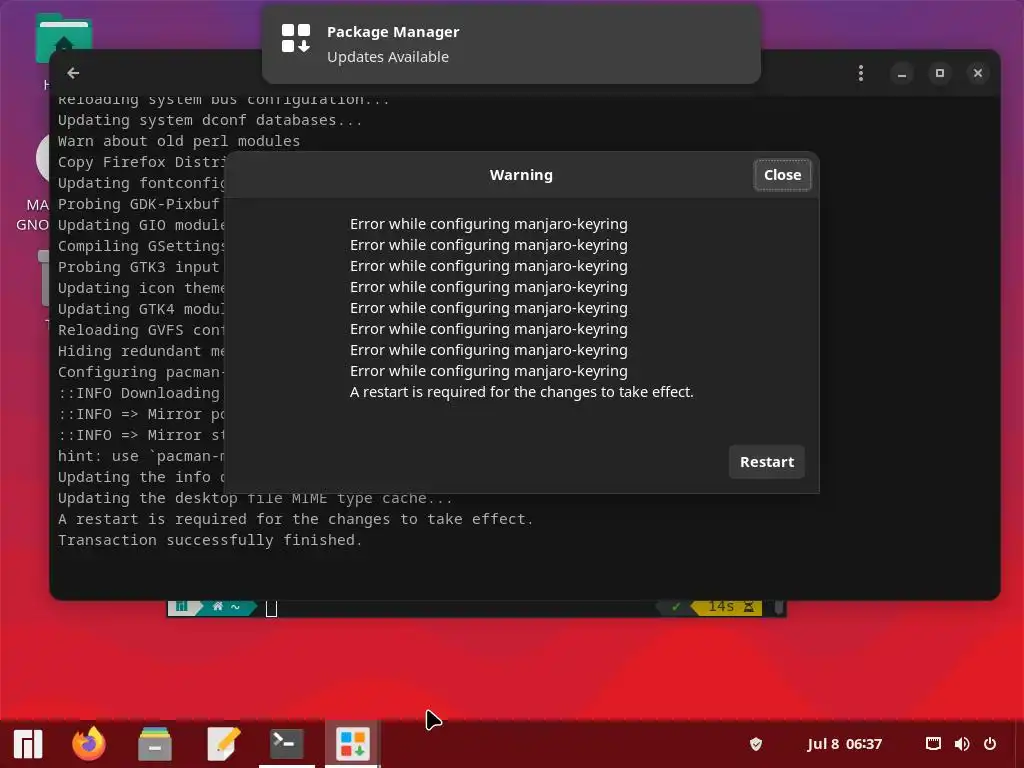Image resolution: width=1024 pixels, height=768 pixels.
Task: Switch to the terminal in taskbar
Action: (x=287, y=744)
